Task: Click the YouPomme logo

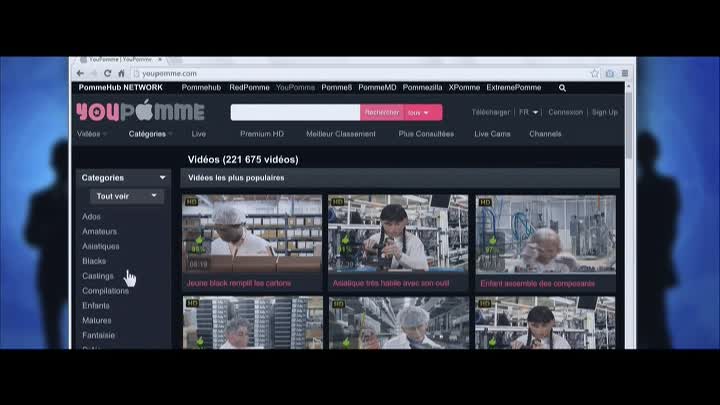Action: click(x=140, y=111)
